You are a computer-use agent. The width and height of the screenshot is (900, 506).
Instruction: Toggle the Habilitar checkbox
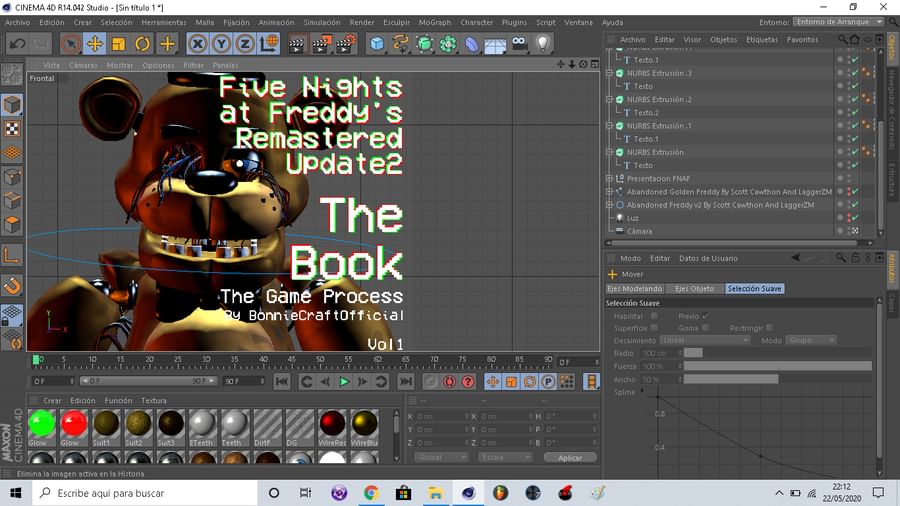click(x=654, y=316)
